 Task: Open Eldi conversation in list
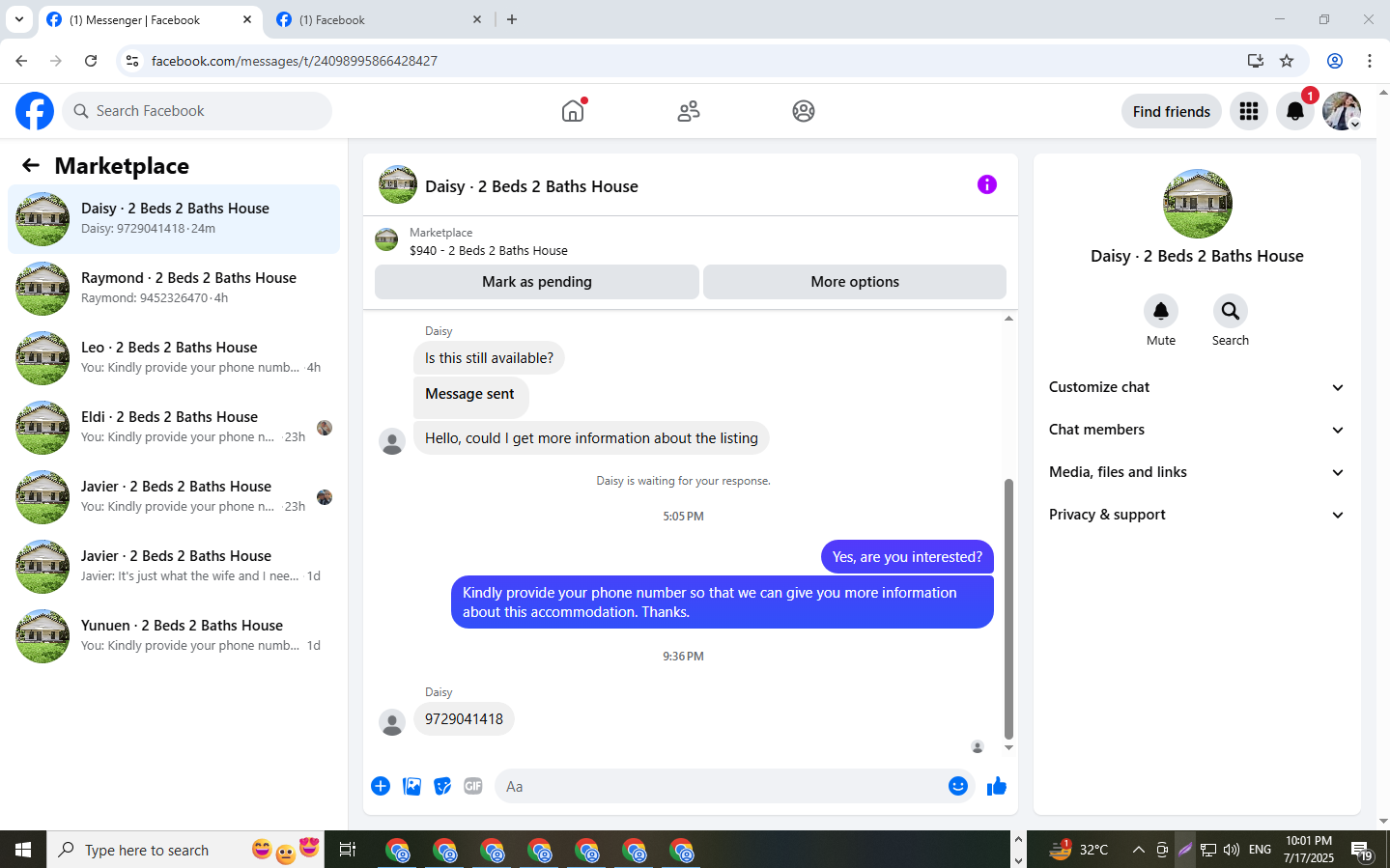point(174,428)
